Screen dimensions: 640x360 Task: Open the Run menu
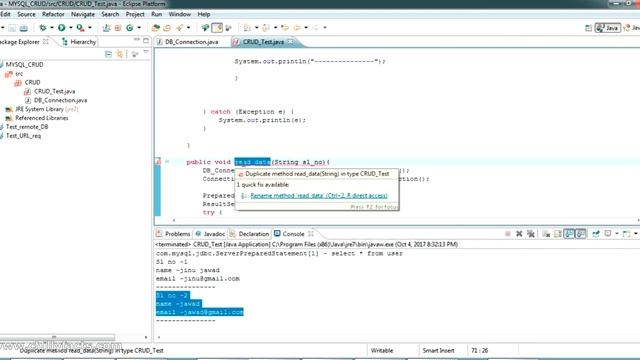pyautogui.click(x=156, y=14)
